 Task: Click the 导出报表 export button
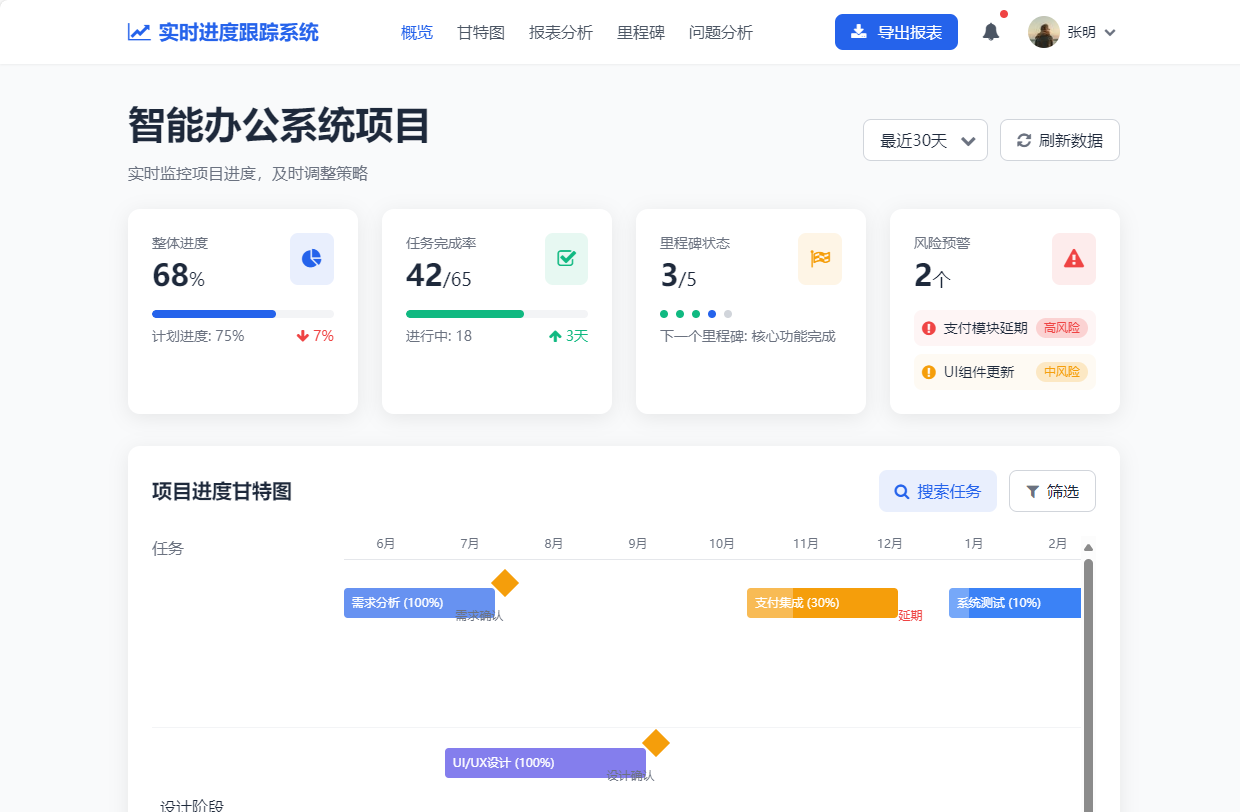pos(896,32)
